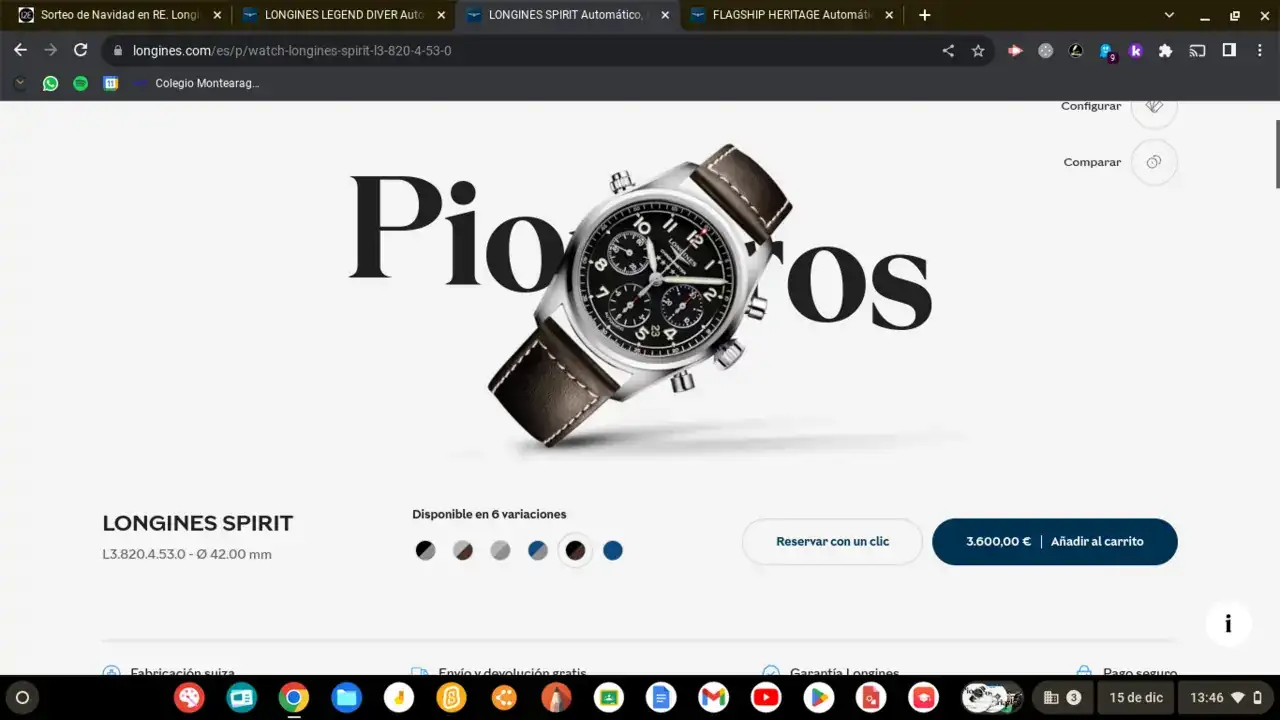
Task: Click Reservar con un clic button
Action: click(x=832, y=542)
